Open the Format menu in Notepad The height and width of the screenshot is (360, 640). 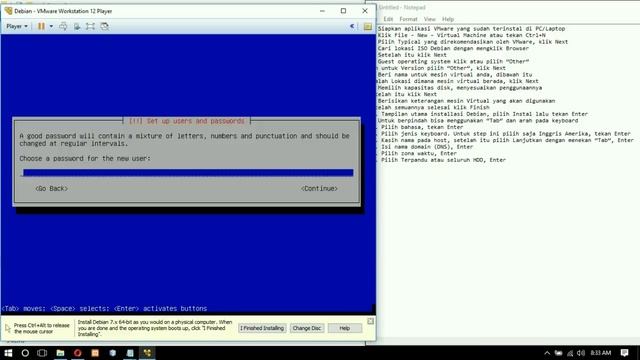[x=408, y=19]
